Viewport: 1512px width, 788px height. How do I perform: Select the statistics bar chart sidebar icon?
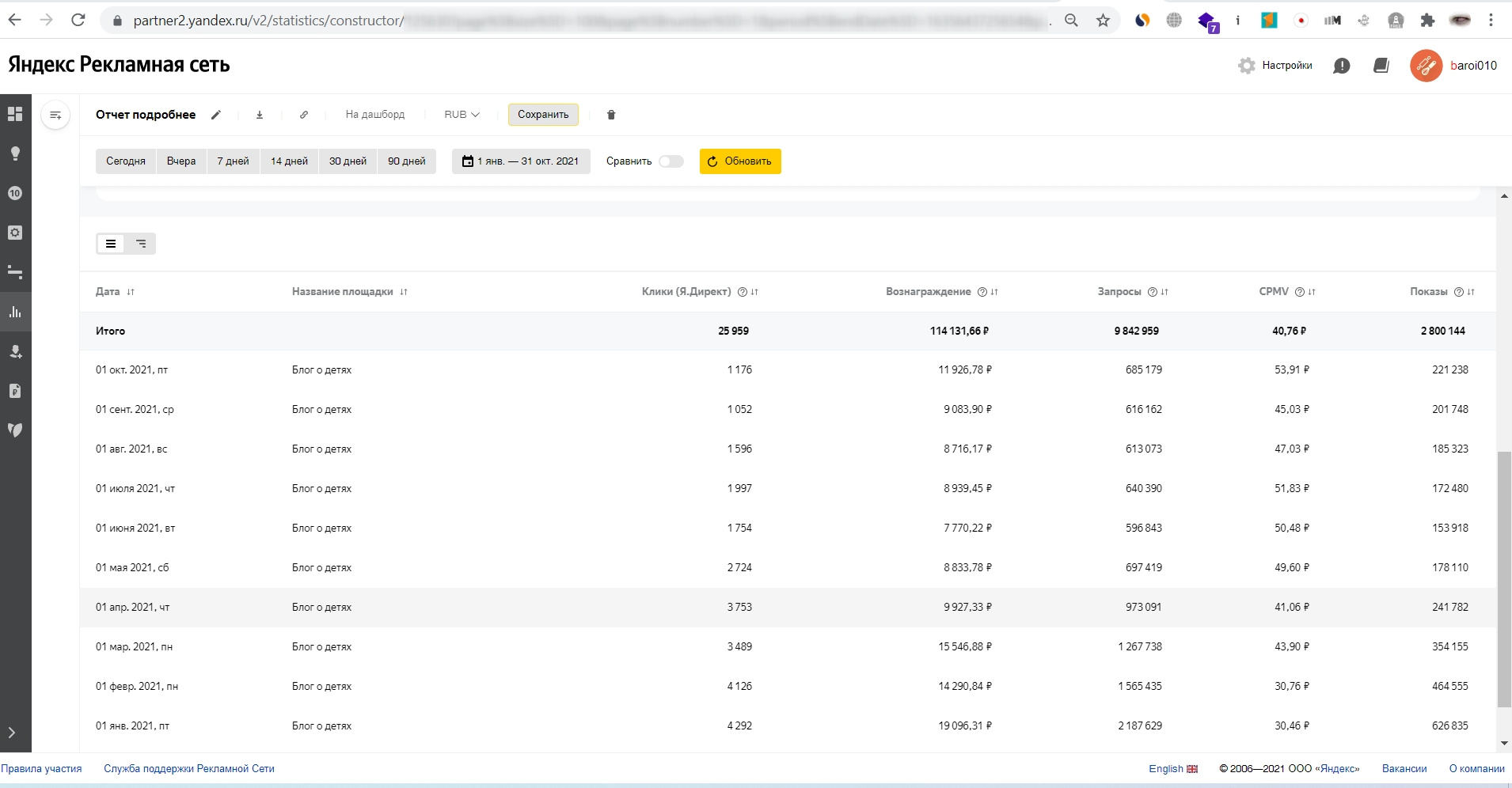click(x=15, y=312)
